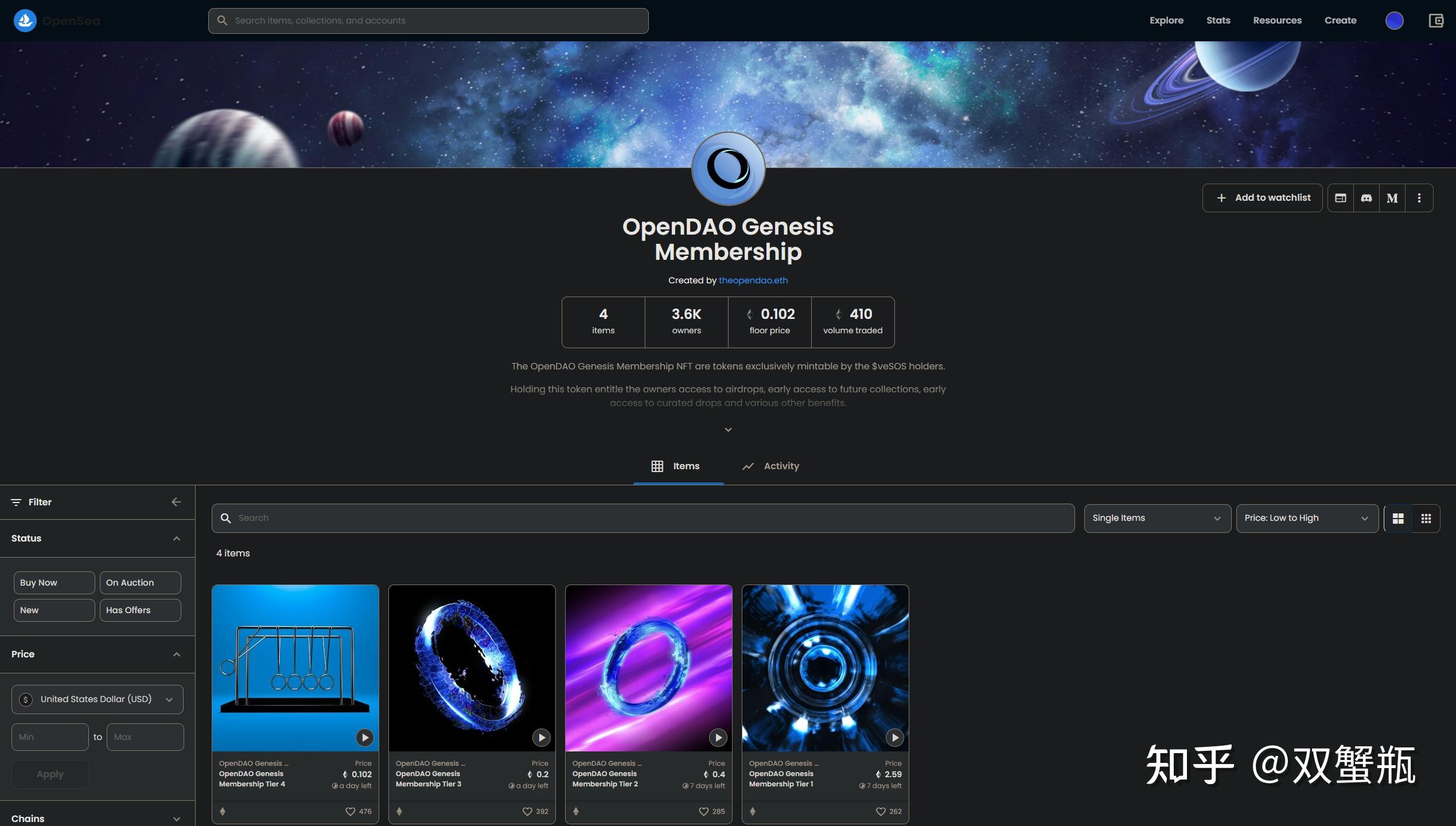Play Membership Tier 3 video
Image resolution: width=1456 pixels, height=826 pixels.
pyautogui.click(x=541, y=738)
